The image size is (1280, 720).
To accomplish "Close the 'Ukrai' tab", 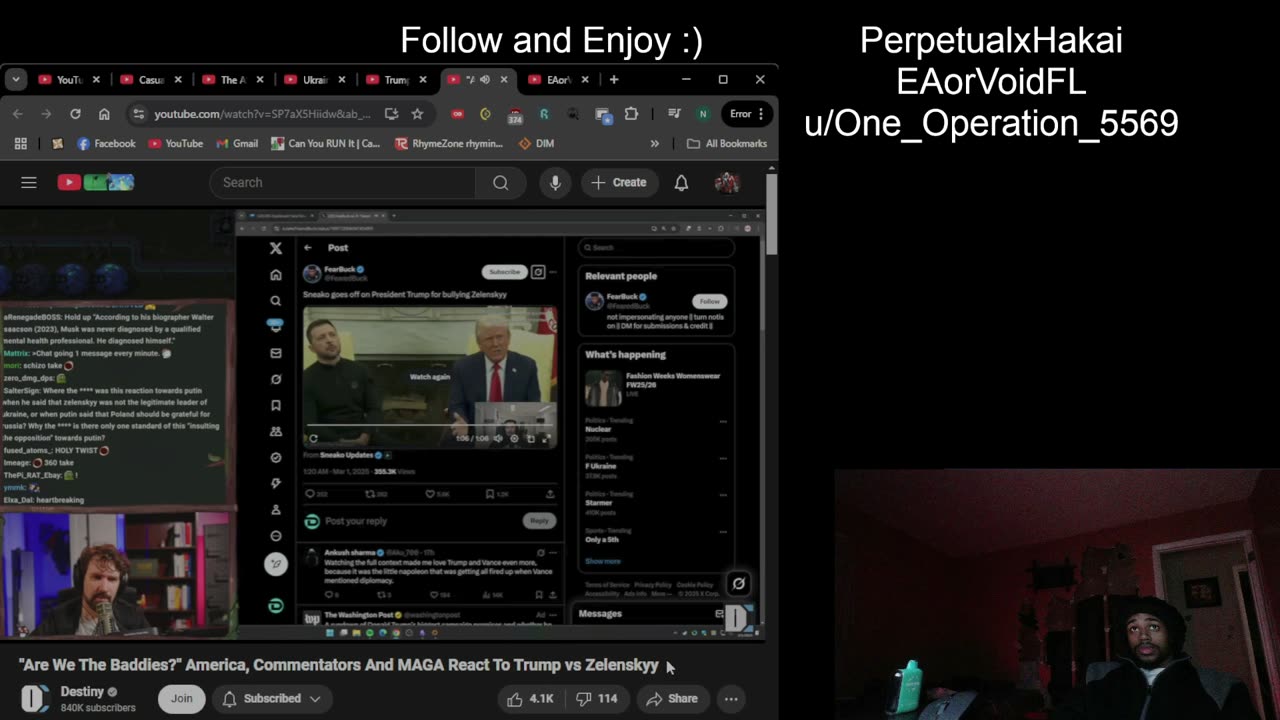I will 342,80.
